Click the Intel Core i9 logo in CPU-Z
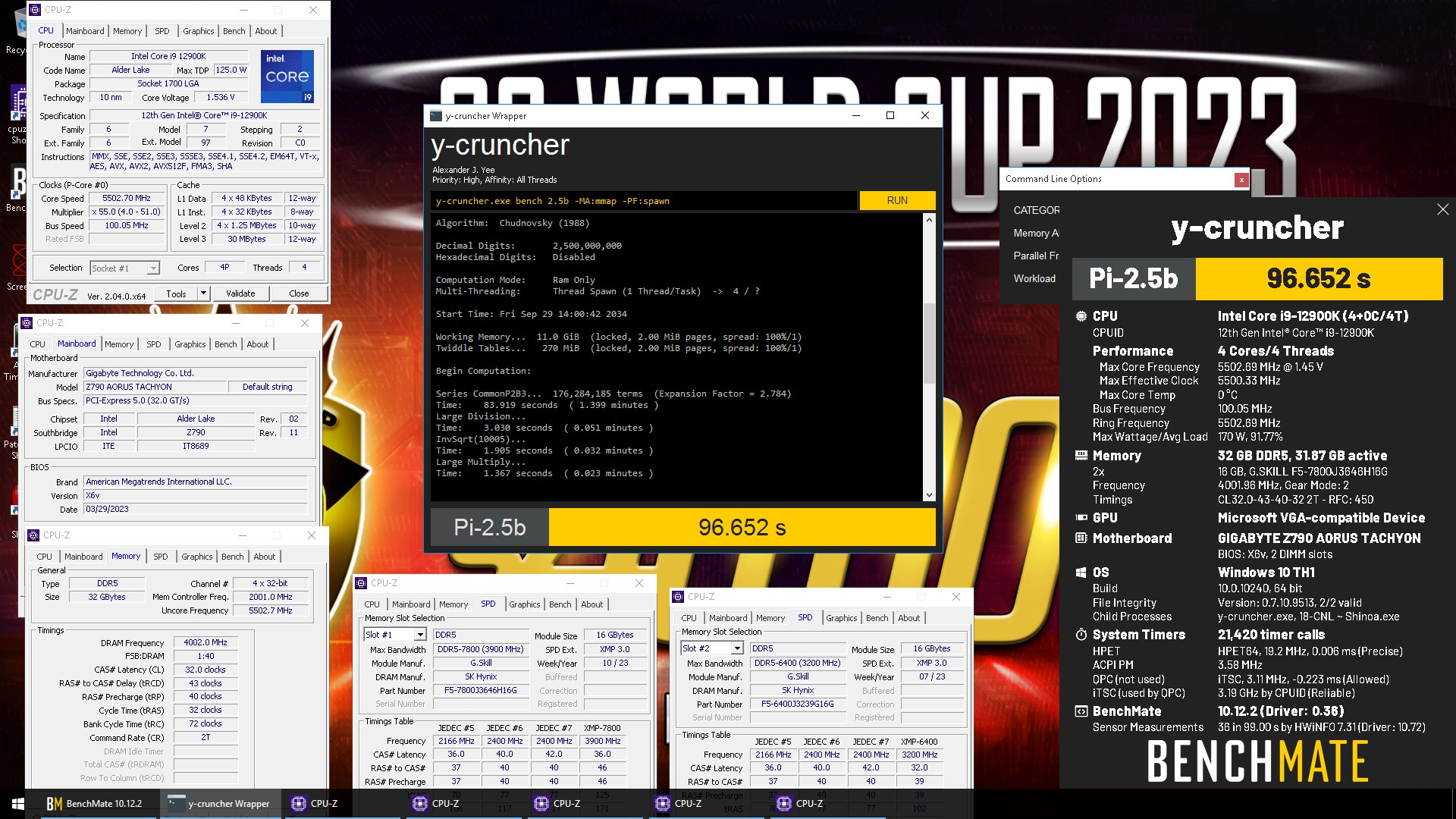 287,77
